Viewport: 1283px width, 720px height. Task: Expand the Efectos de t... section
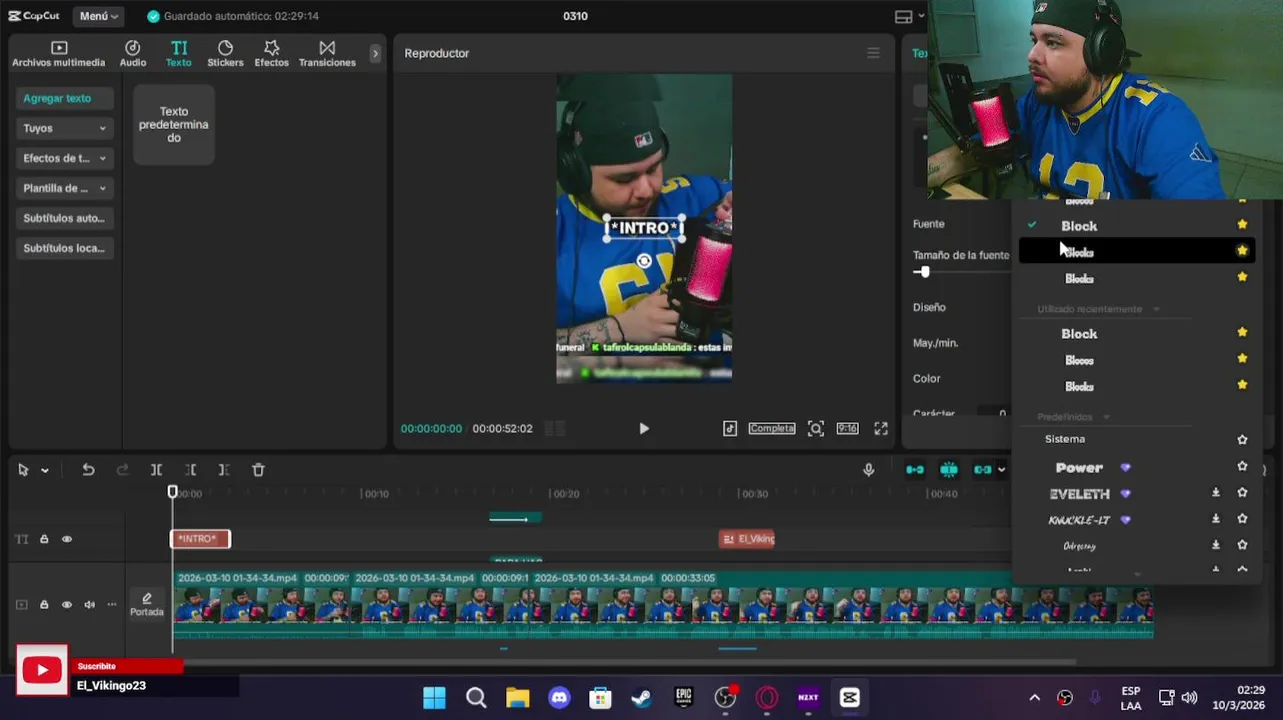tap(65, 158)
